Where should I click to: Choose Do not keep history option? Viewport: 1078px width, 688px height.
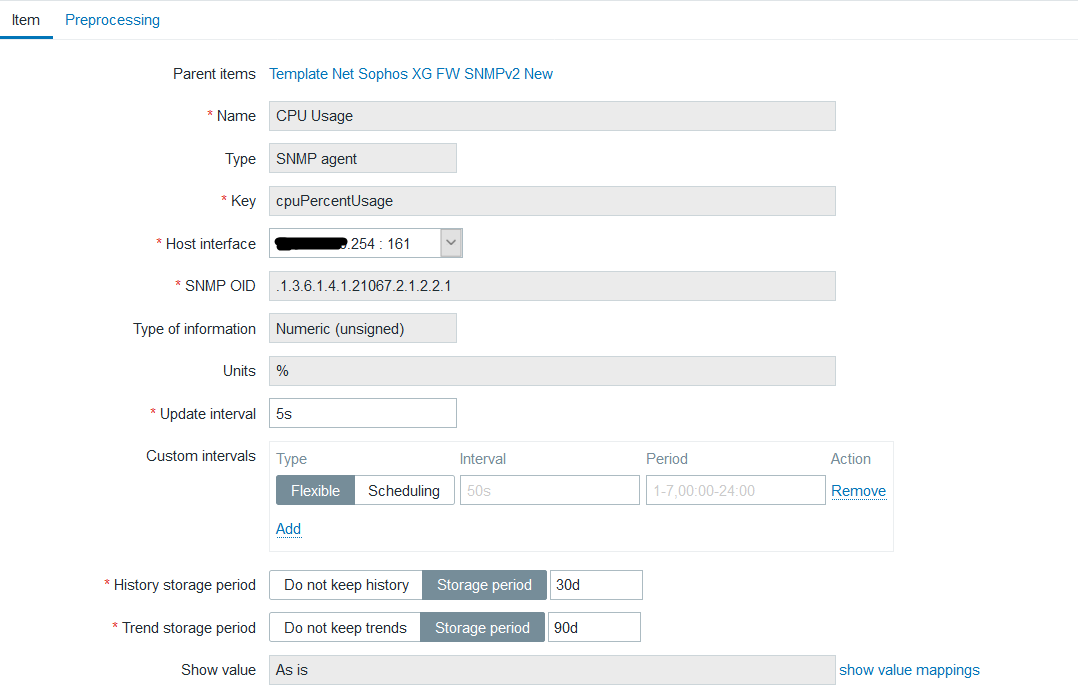pos(346,585)
